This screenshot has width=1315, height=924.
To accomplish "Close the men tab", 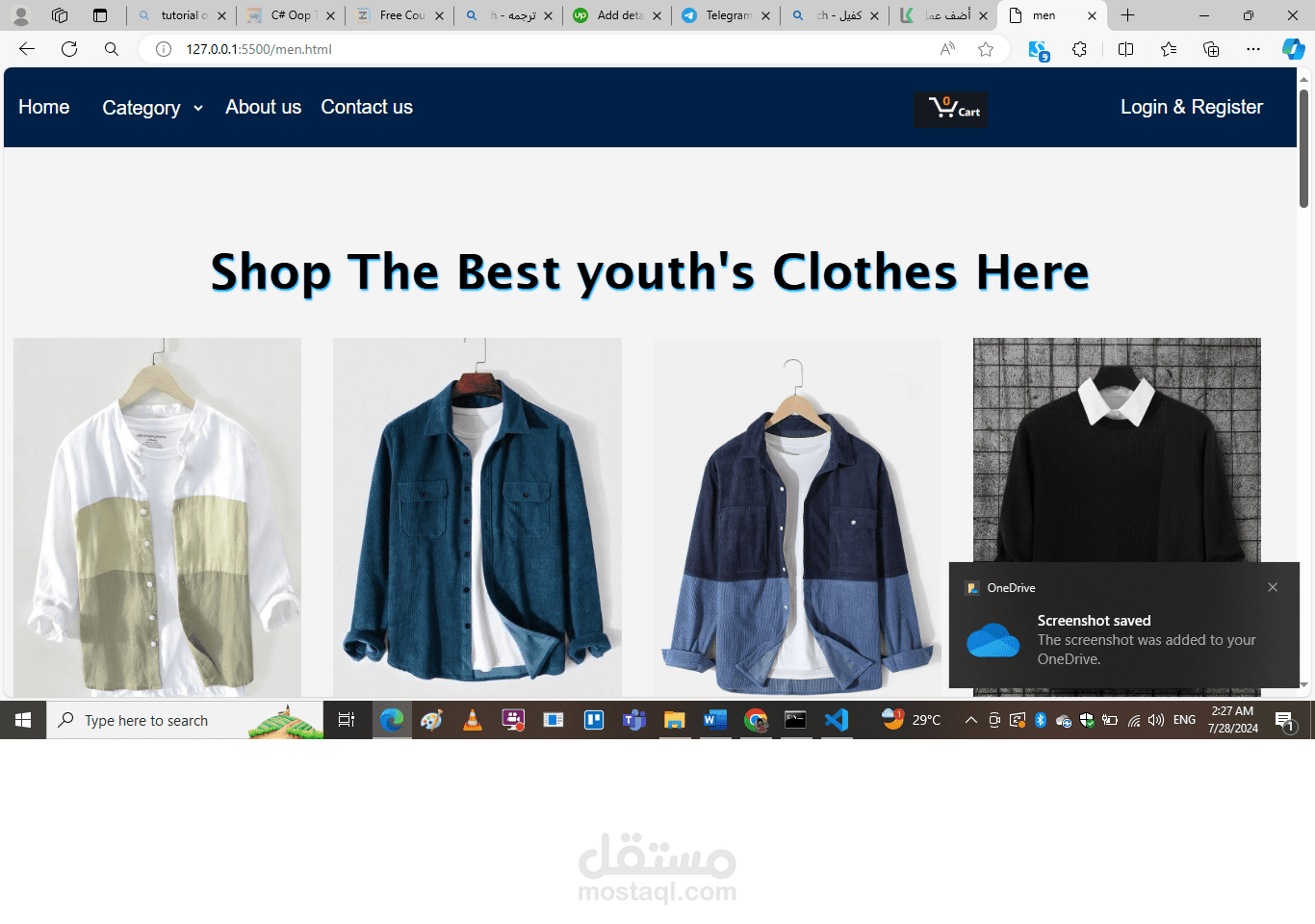I will click(x=1092, y=15).
